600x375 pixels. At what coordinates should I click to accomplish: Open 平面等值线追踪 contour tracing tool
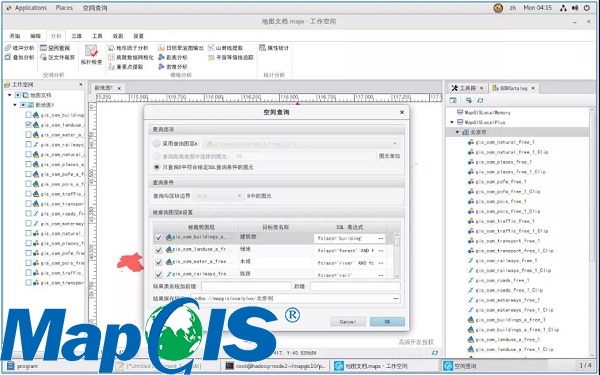[231, 57]
